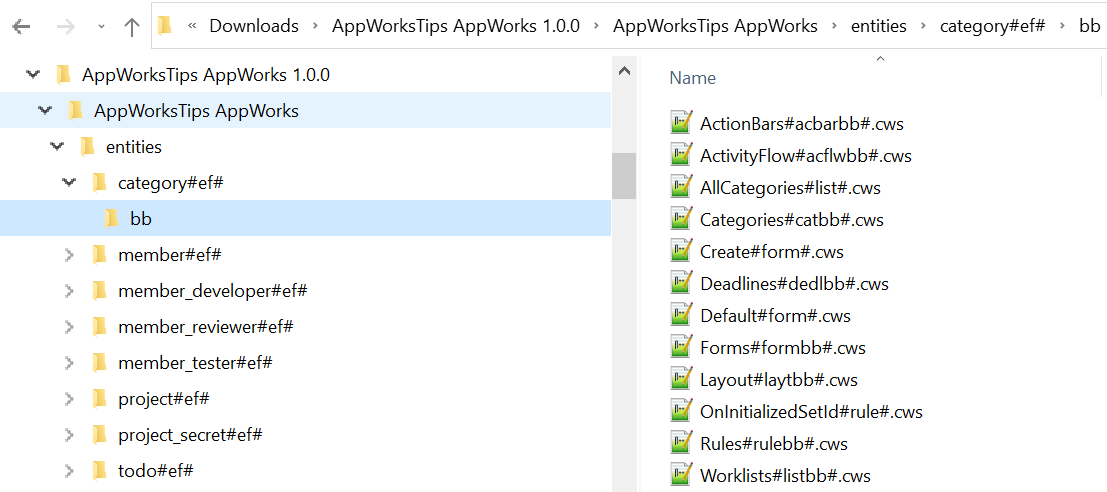Go back with the Back arrow
The image size is (1107, 492).
pyautogui.click(x=21, y=27)
